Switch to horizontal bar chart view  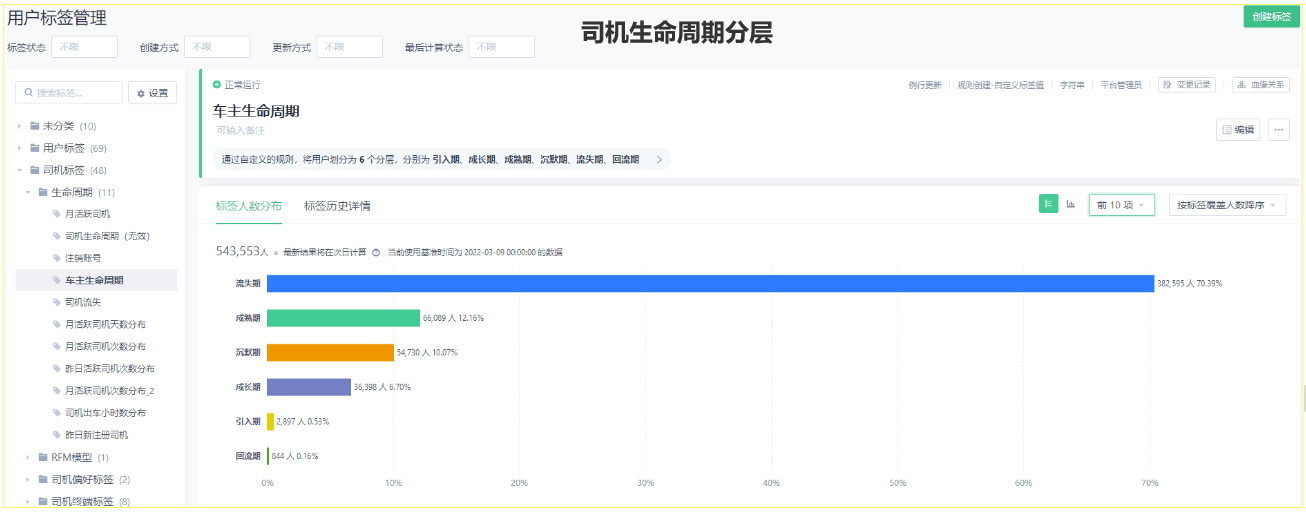point(1048,204)
